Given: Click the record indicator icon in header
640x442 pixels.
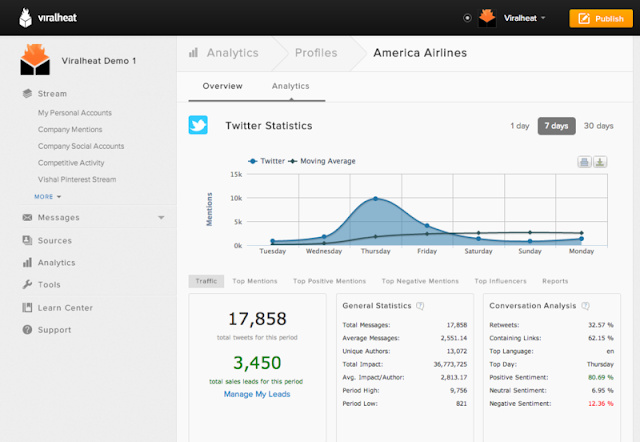Looking at the screenshot, I should [x=467, y=18].
